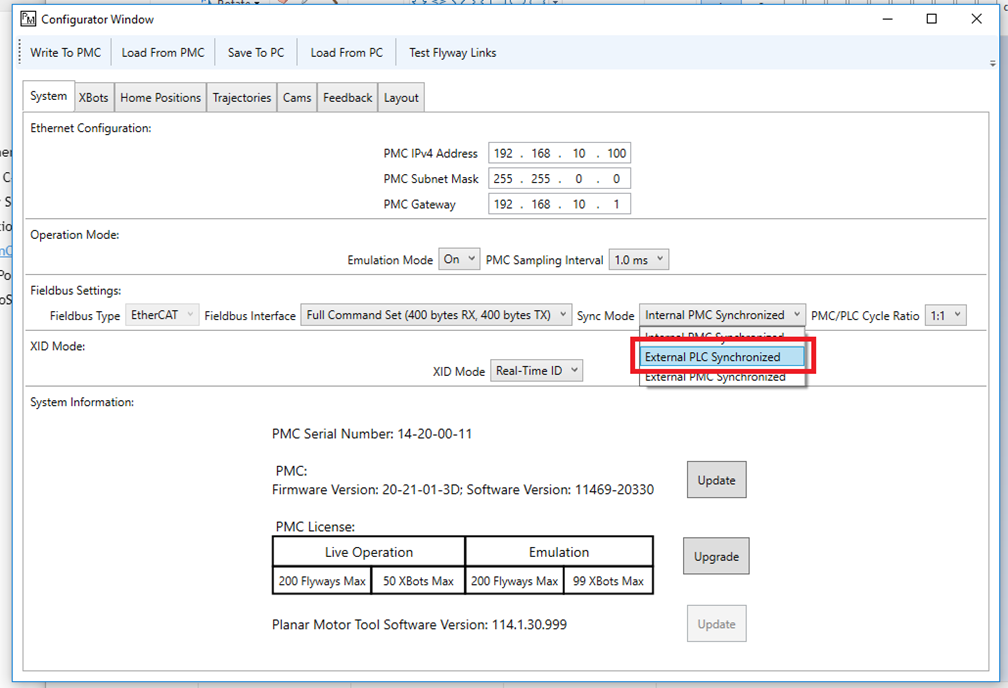Open the XID Mode dropdown
This screenshot has width=1008, height=688.
(x=536, y=371)
